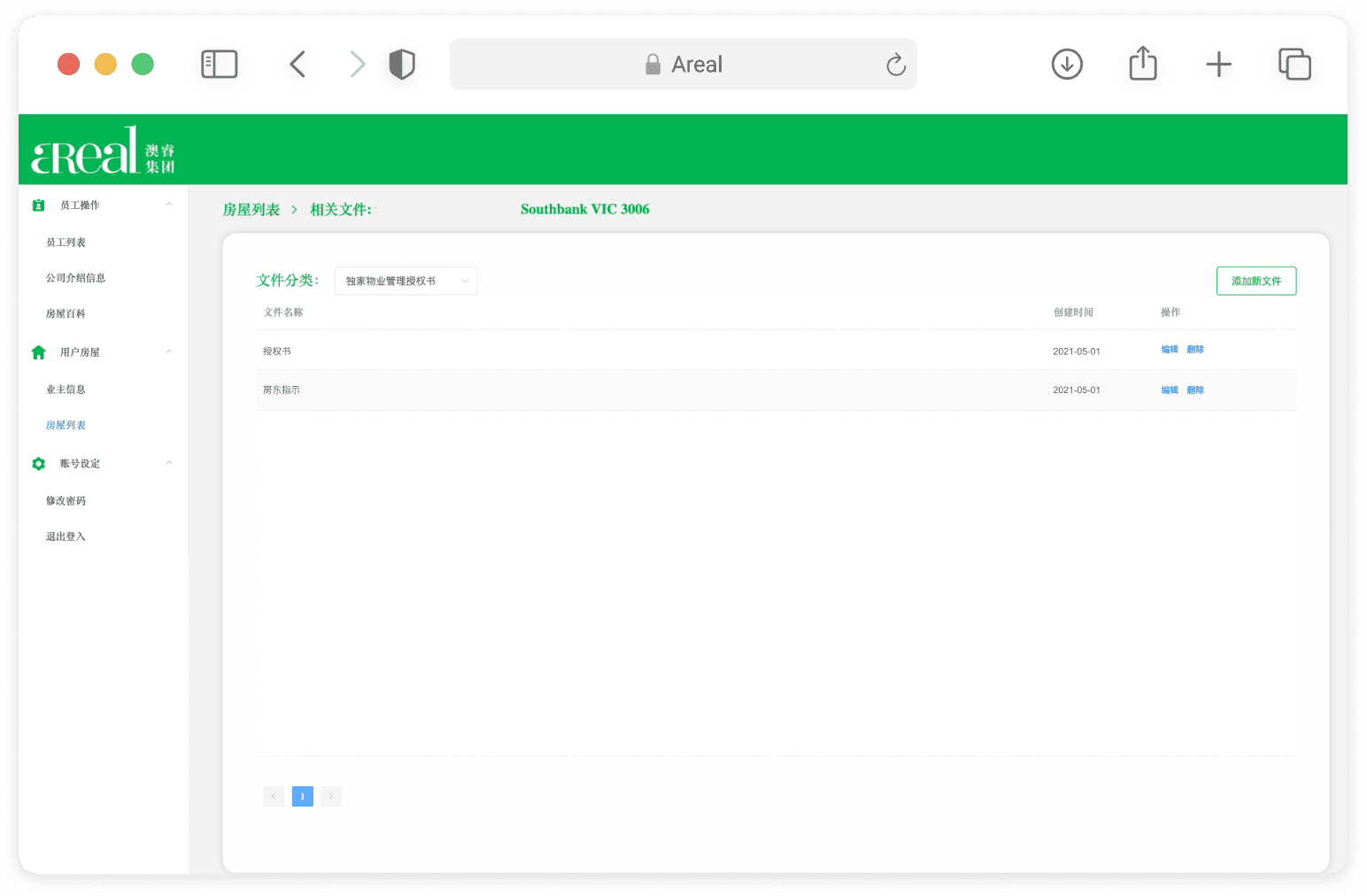Screen dimensions: 1367x896
Task: Click the lock icon in the address bar
Action: pyautogui.click(x=653, y=64)
